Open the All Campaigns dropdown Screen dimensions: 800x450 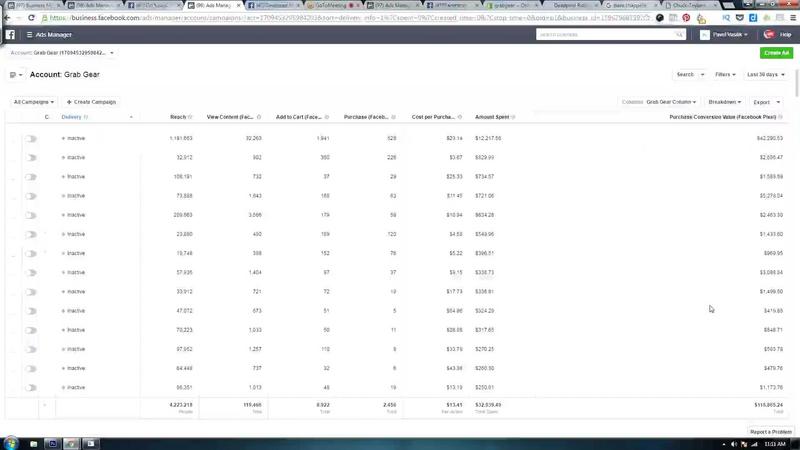[34, 102]
